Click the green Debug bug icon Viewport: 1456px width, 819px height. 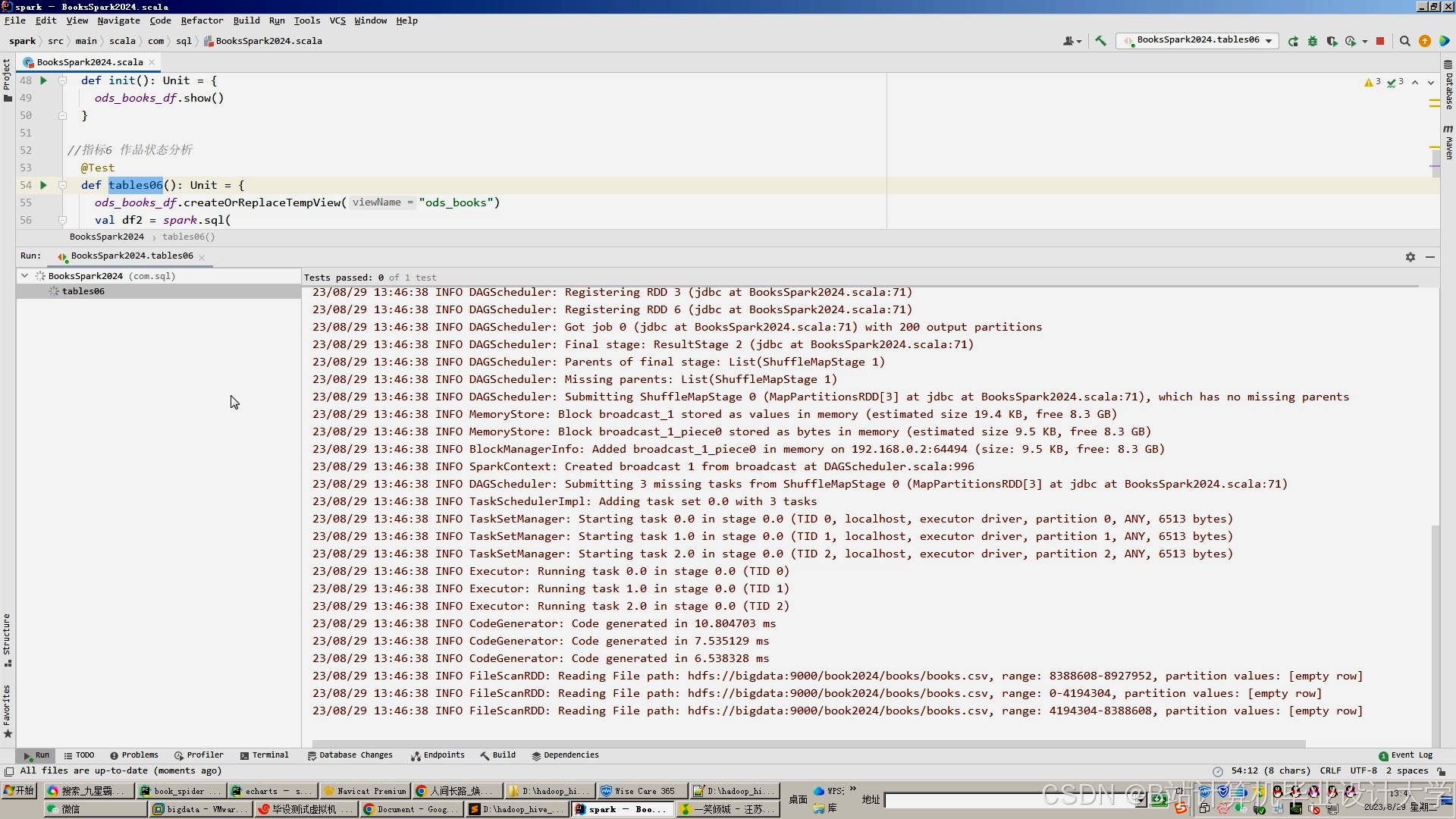pyautogui.click(x=1313, y=41)
